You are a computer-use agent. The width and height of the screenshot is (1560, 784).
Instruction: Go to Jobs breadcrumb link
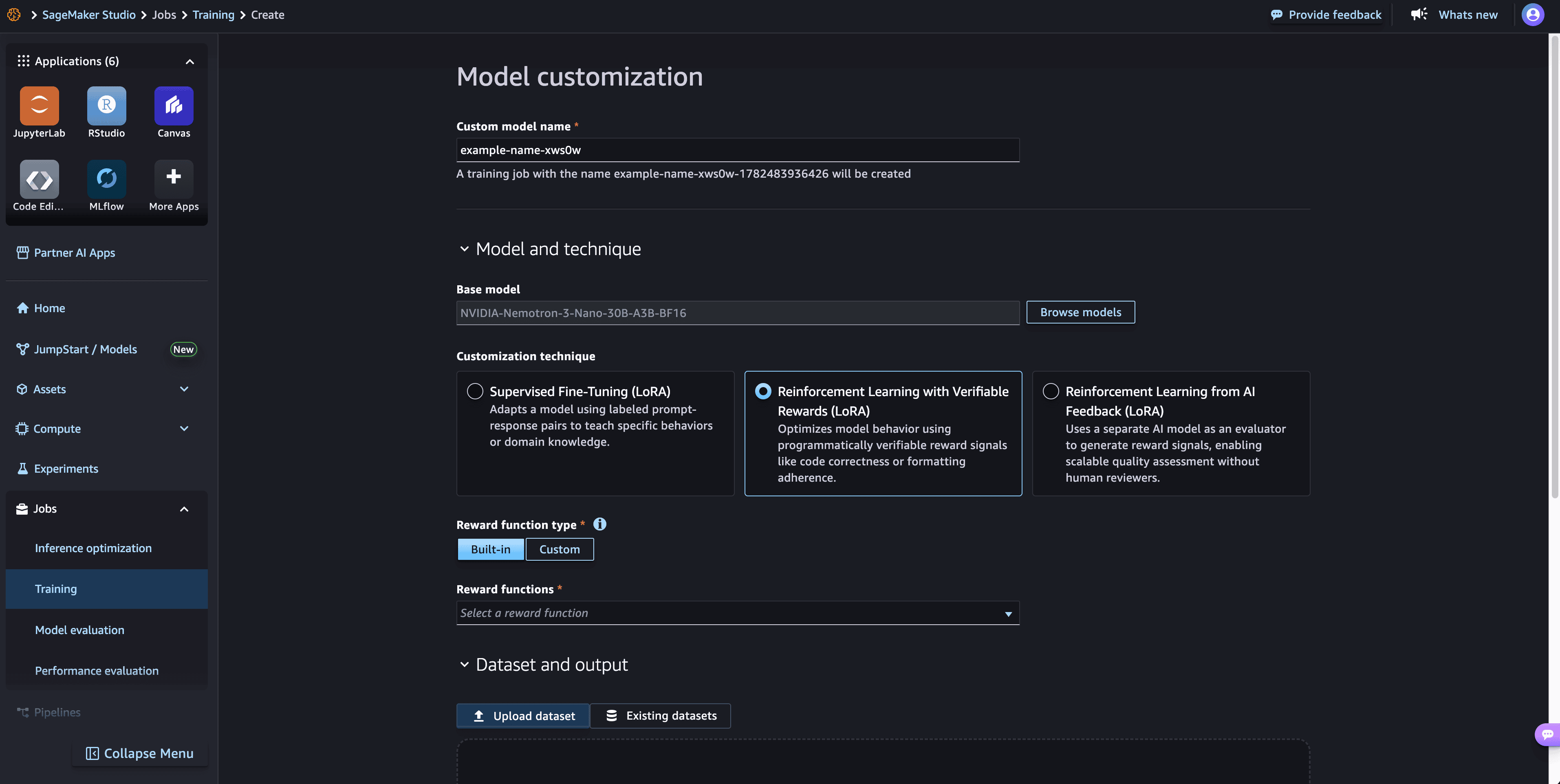click(x=164, y=15)
